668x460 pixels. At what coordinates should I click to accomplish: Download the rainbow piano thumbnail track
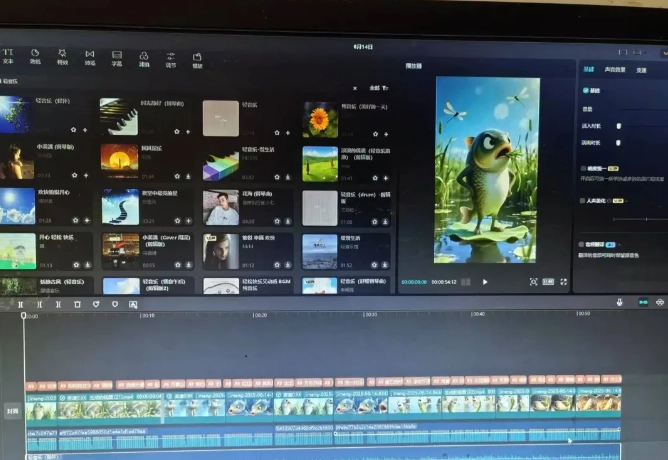coord(288,177)
